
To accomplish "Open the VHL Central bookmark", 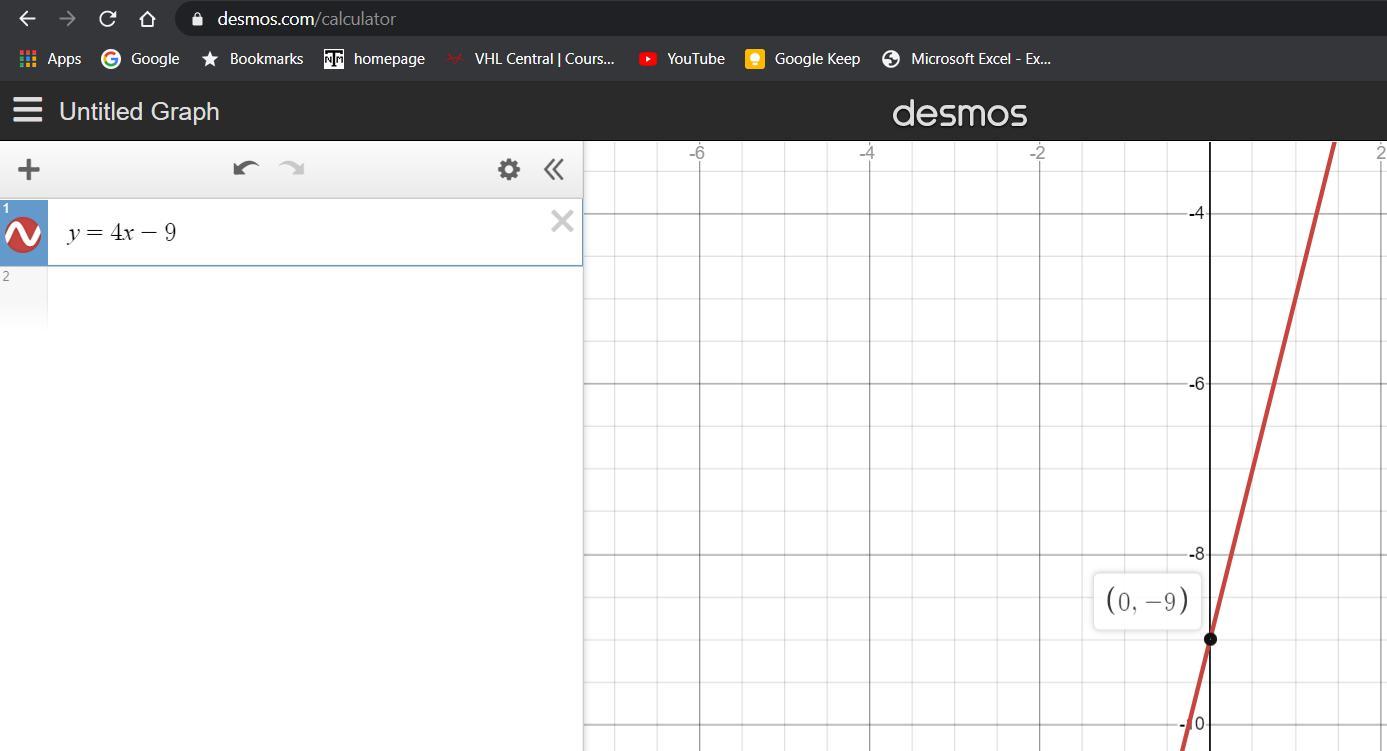I will tap(530, 59).
